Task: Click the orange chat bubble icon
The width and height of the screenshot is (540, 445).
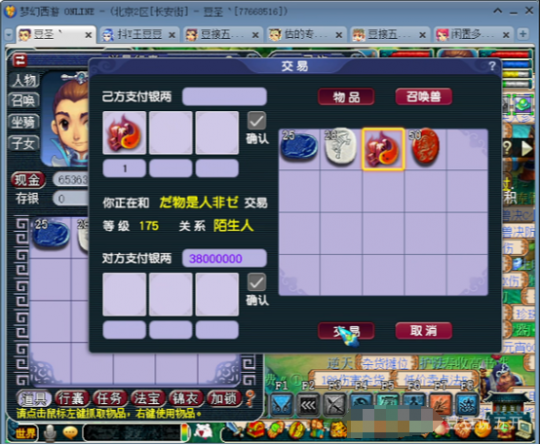Action: [x=71, y=433]
